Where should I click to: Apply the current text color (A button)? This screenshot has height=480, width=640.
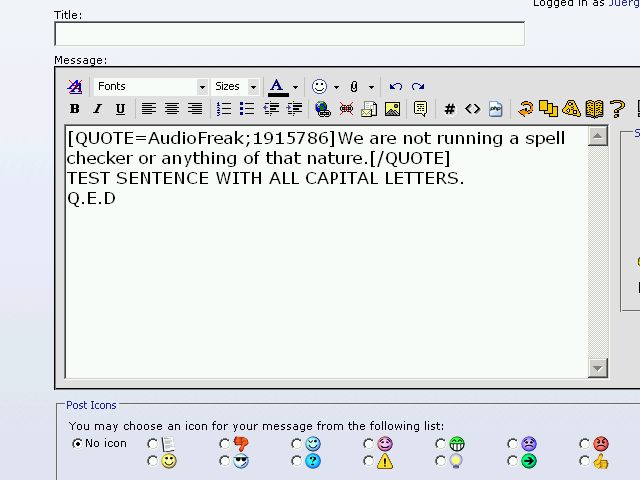[278, 87]
